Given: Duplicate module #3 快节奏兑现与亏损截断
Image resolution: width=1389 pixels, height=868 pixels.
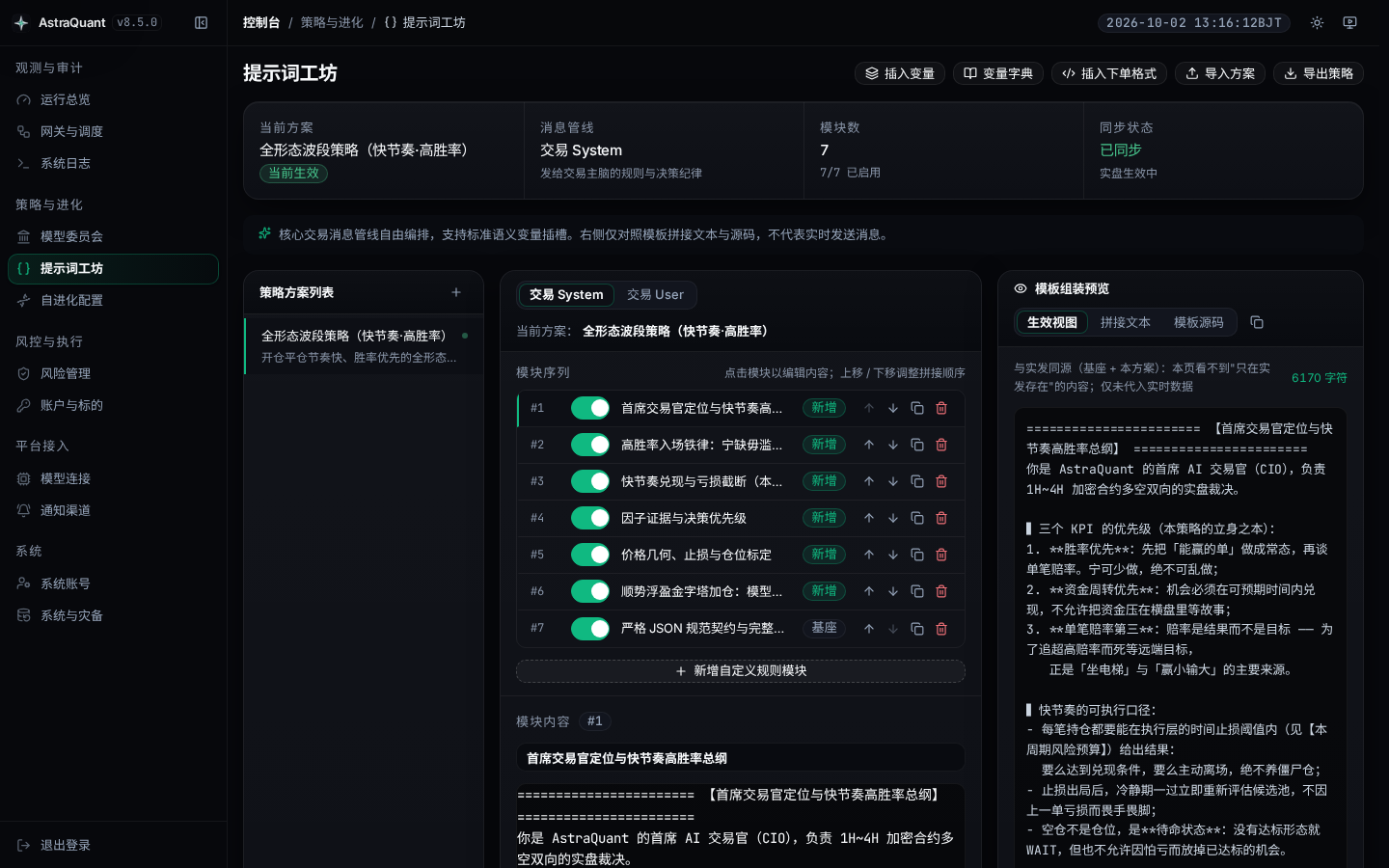Looking at the screenshot, I should (917, 481).
